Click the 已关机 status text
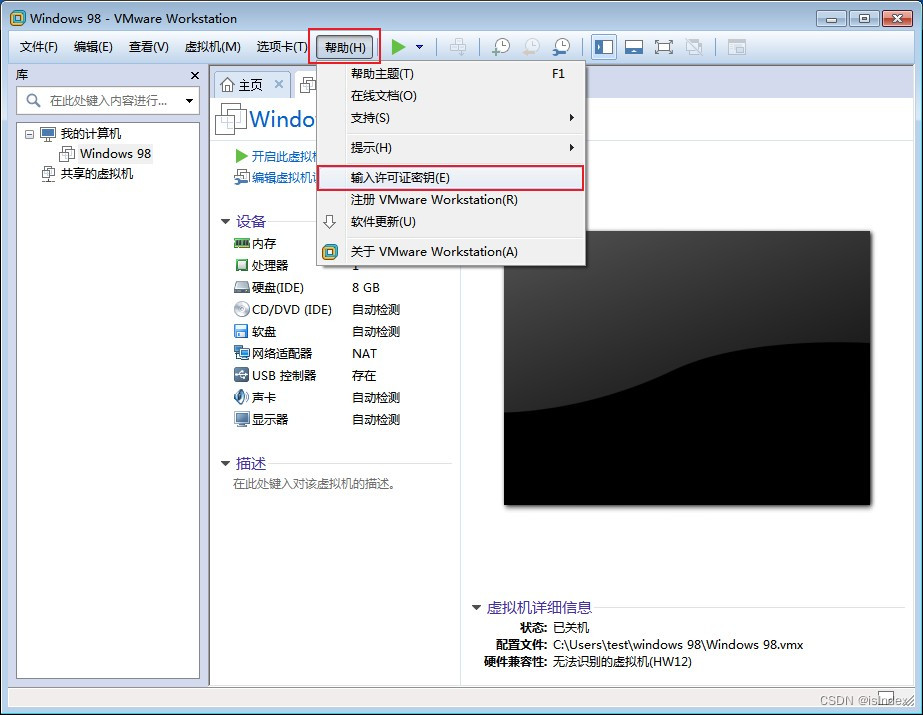923x715 pixels. pos(571,627)
